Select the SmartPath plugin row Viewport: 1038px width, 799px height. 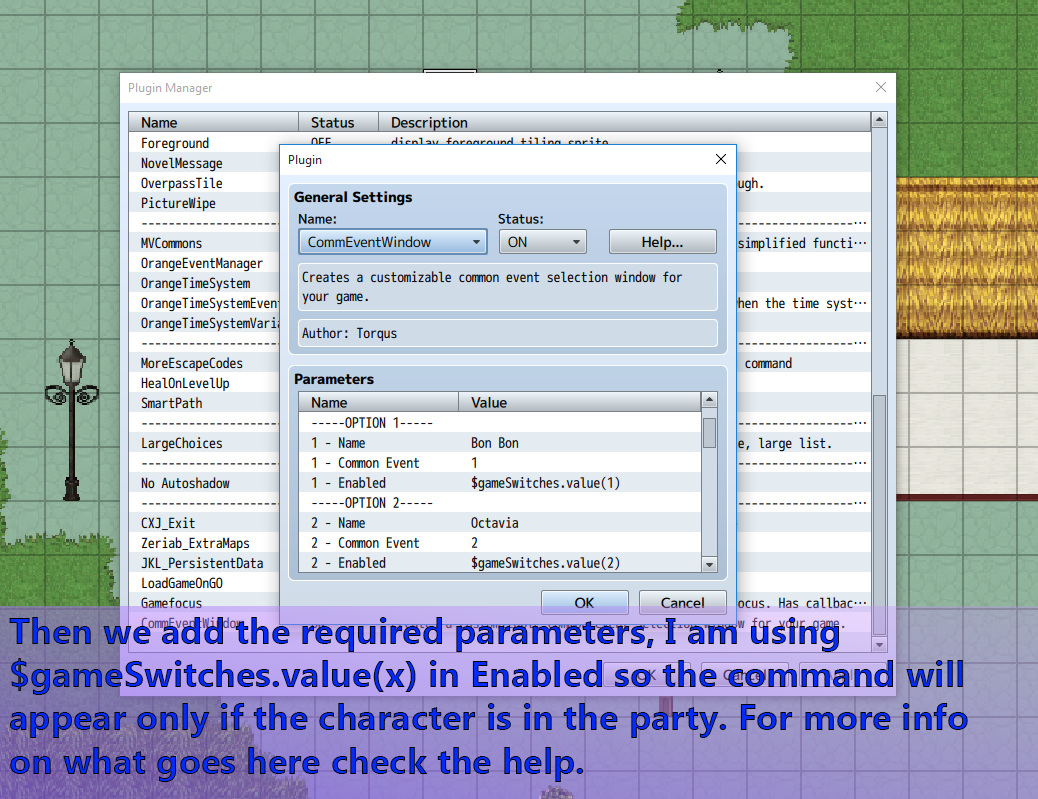(205, 403)
